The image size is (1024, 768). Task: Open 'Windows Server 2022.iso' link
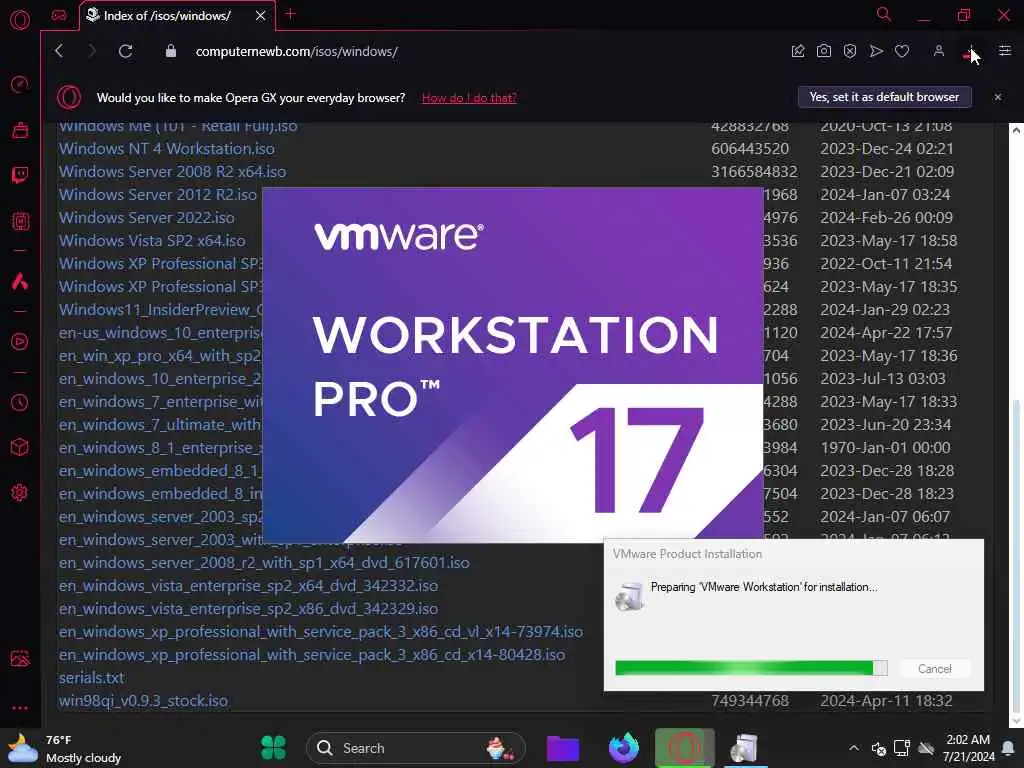[146, 217]
